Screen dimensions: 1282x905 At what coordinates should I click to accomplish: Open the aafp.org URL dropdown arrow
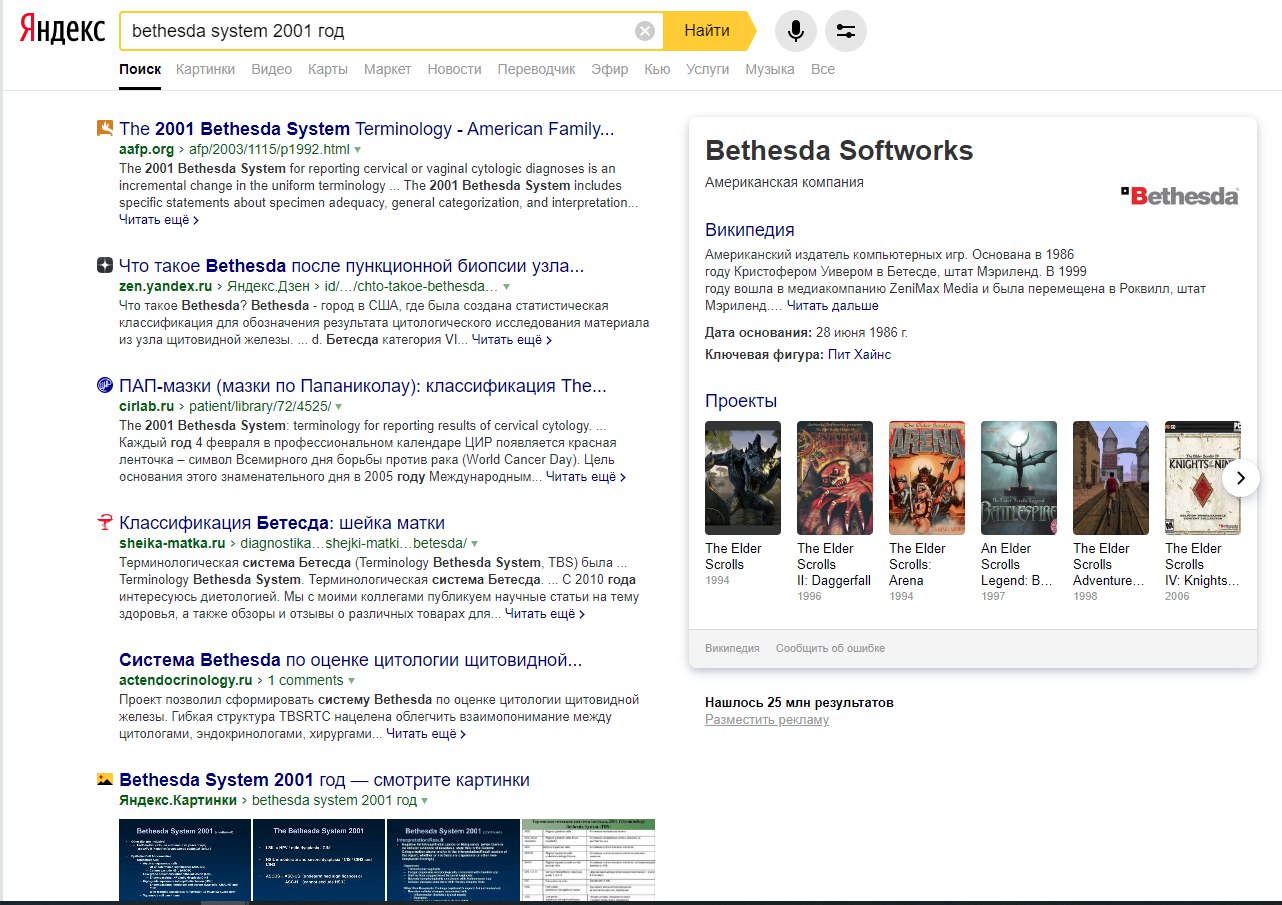(x=358, y=150)
